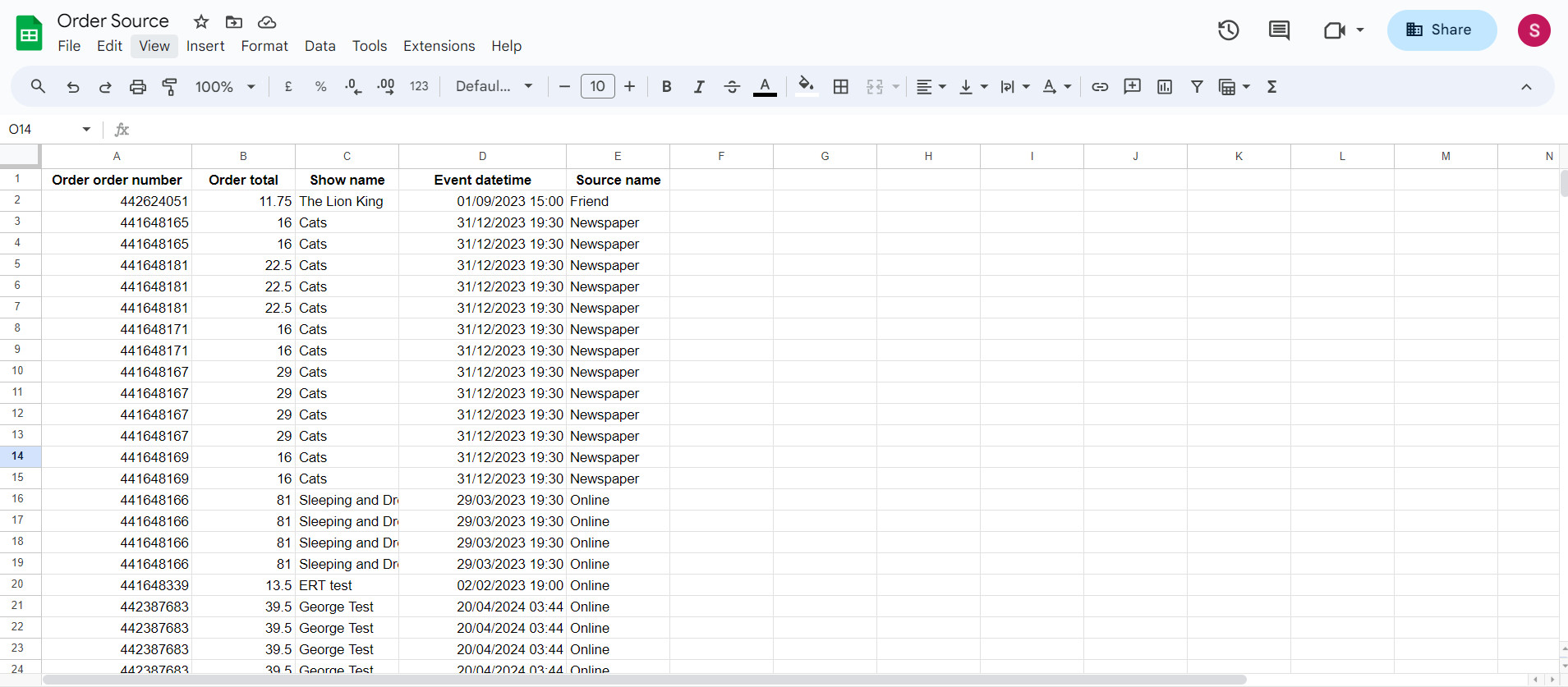
Task: Click the Name box showing O14
Action: pos(49,129)
